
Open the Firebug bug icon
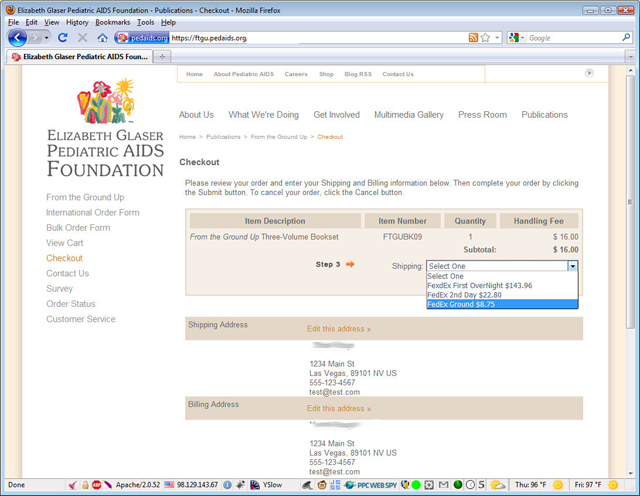pyautogui.click(x=240, y=485)
